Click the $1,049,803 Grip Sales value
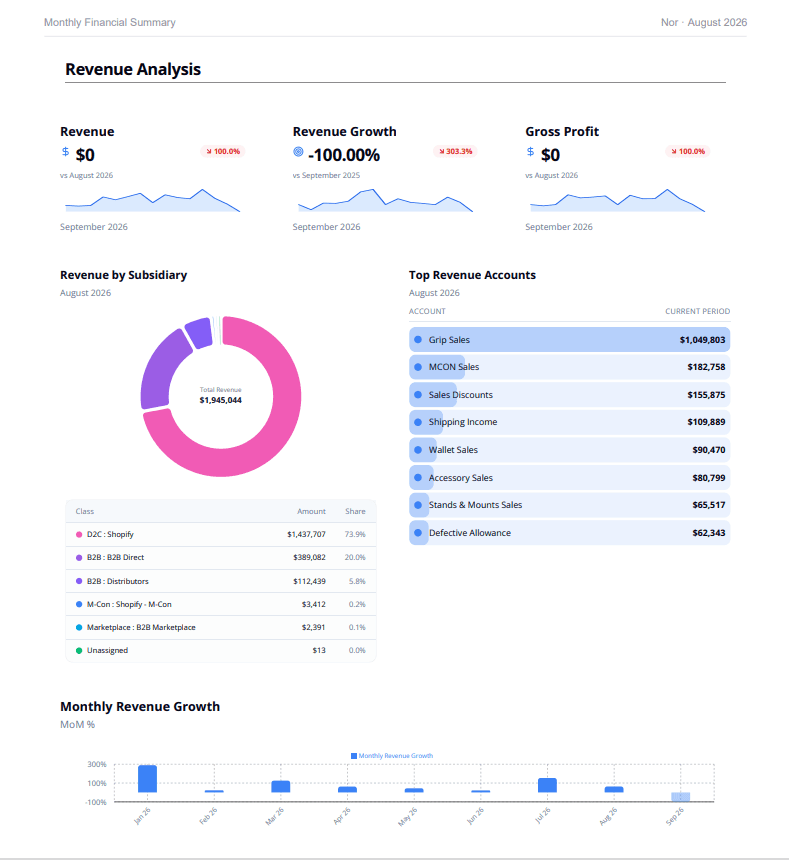789x860 pixels. 702,340
